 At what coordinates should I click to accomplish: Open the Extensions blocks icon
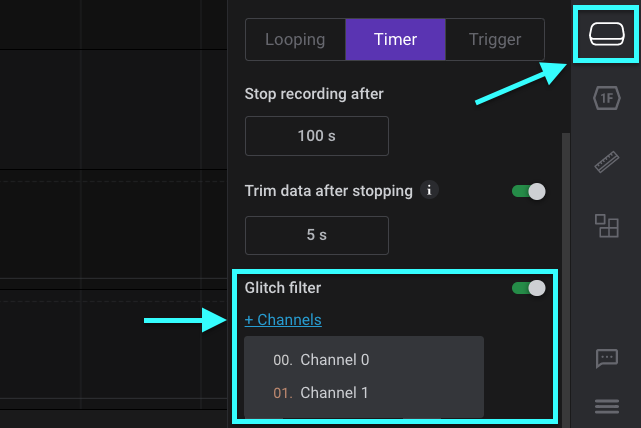pos(607,226)
